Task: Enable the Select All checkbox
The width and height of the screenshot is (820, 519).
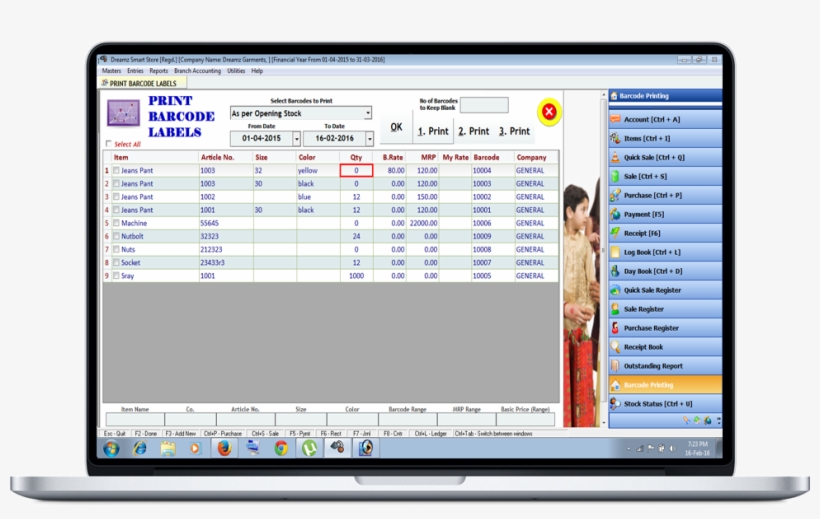Action: (x=109, y=144)
